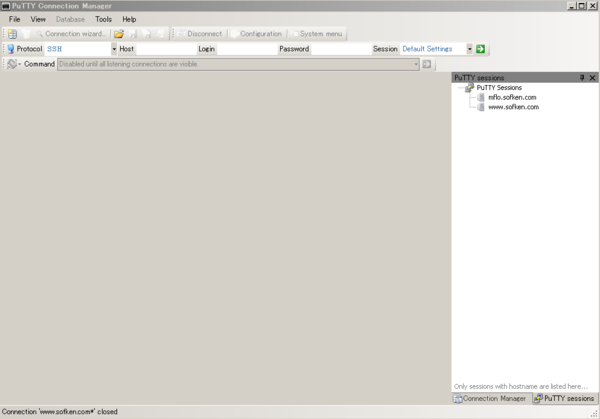Select the PuTTY Sessions root node
Screen dimensions: 600x419
(499, 88)
